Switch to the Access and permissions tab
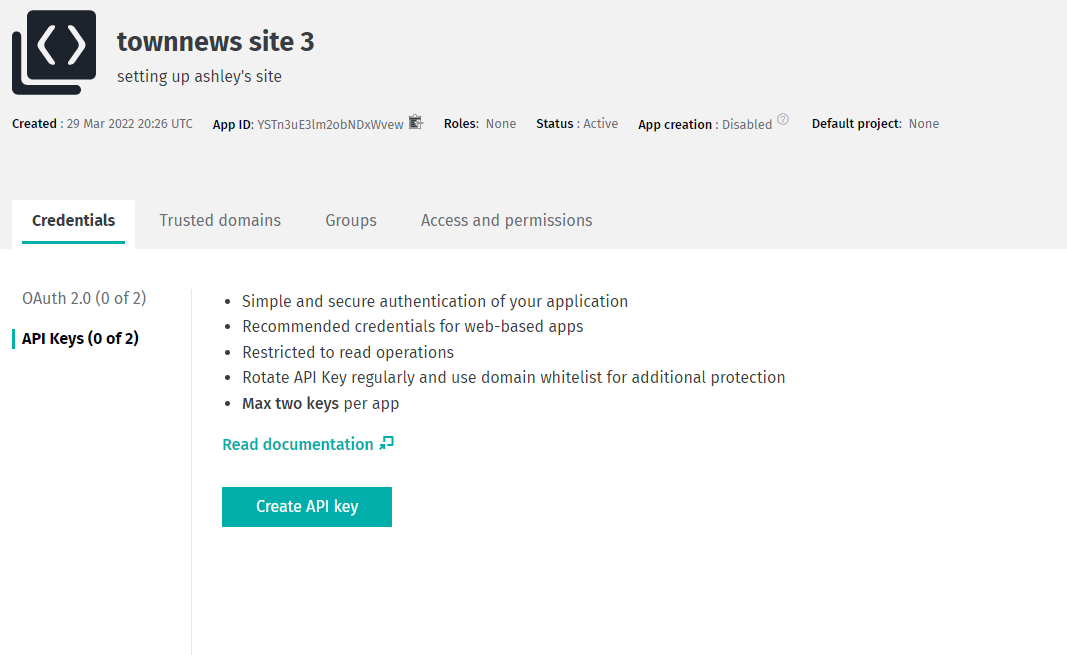 coord(506,220)
